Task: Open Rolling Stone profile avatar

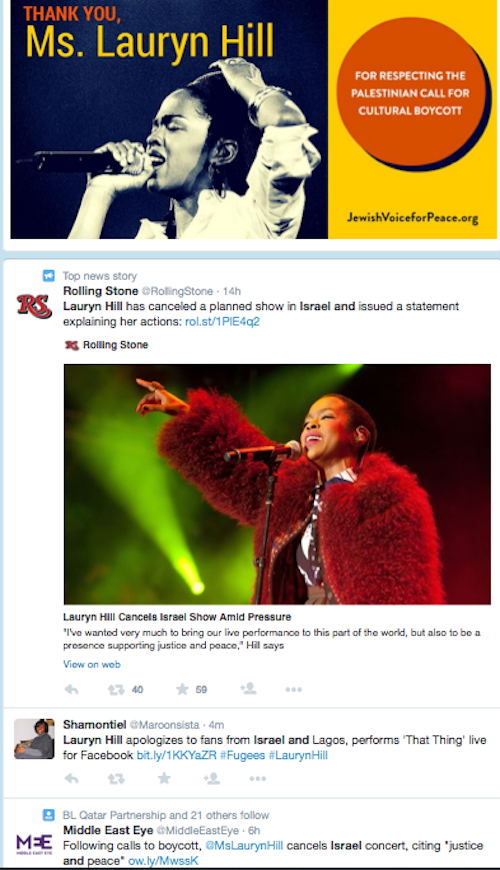Action: tap(34, 306)
